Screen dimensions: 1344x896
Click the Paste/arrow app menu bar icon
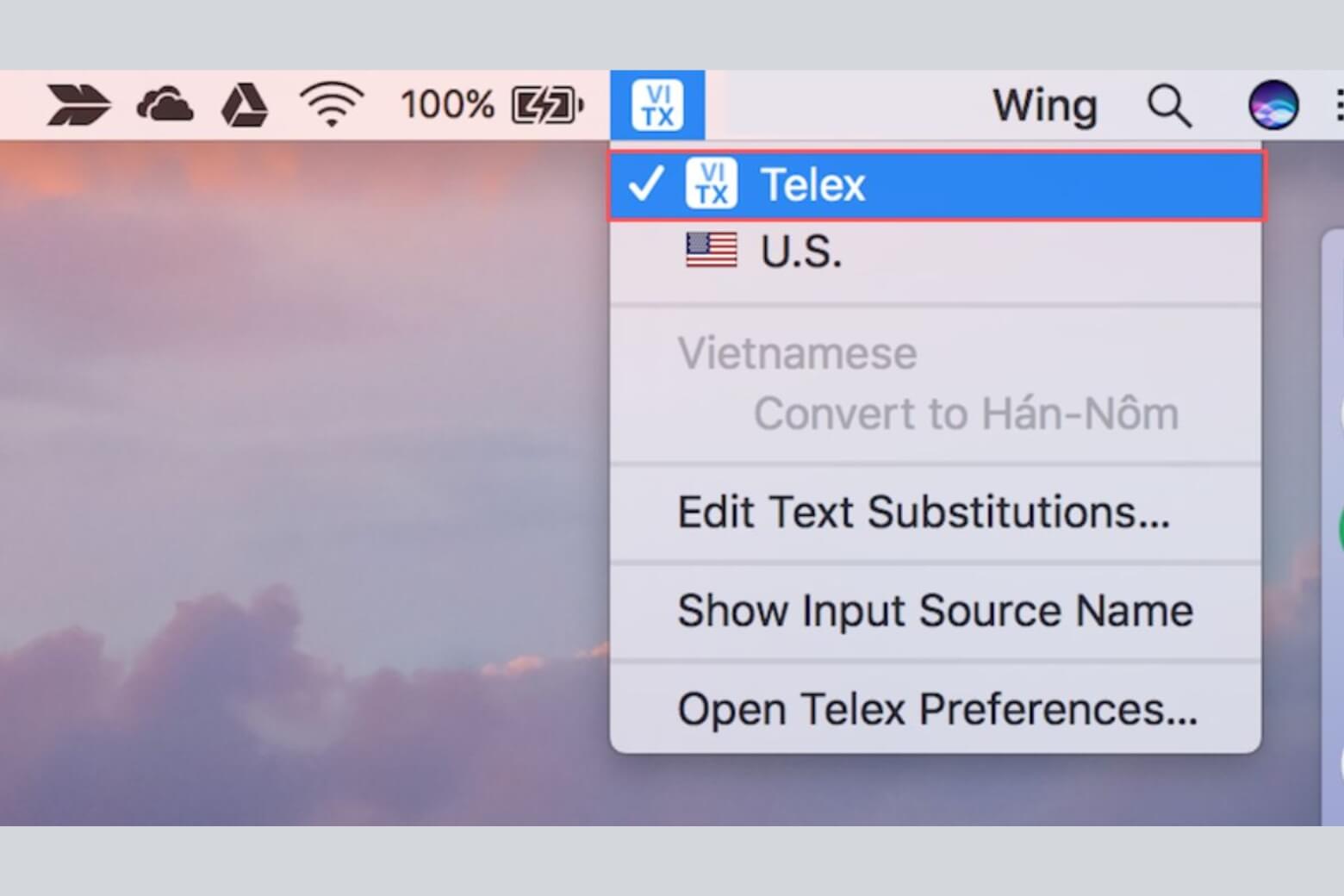78,106
